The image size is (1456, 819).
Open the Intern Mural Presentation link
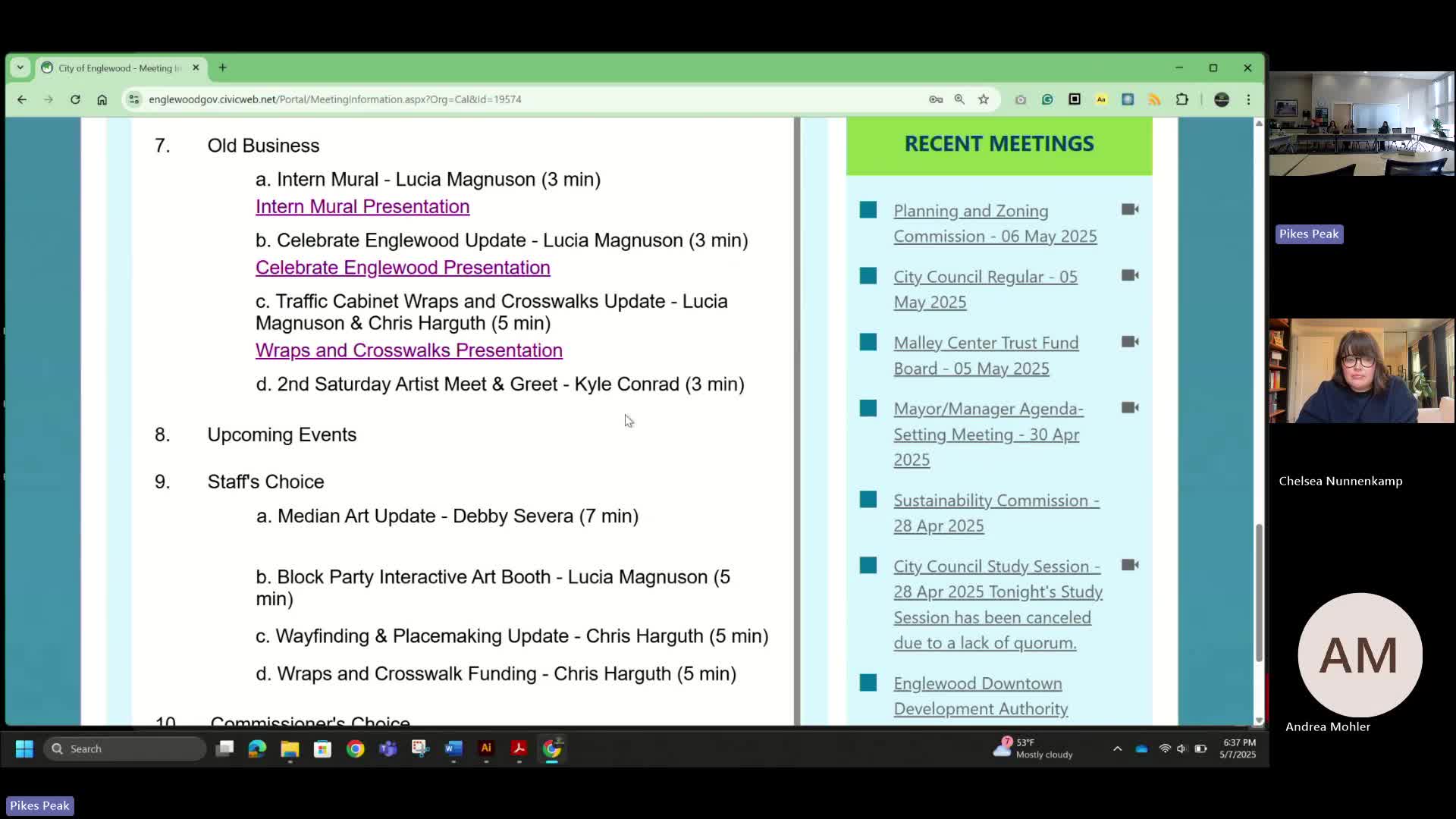362,206
